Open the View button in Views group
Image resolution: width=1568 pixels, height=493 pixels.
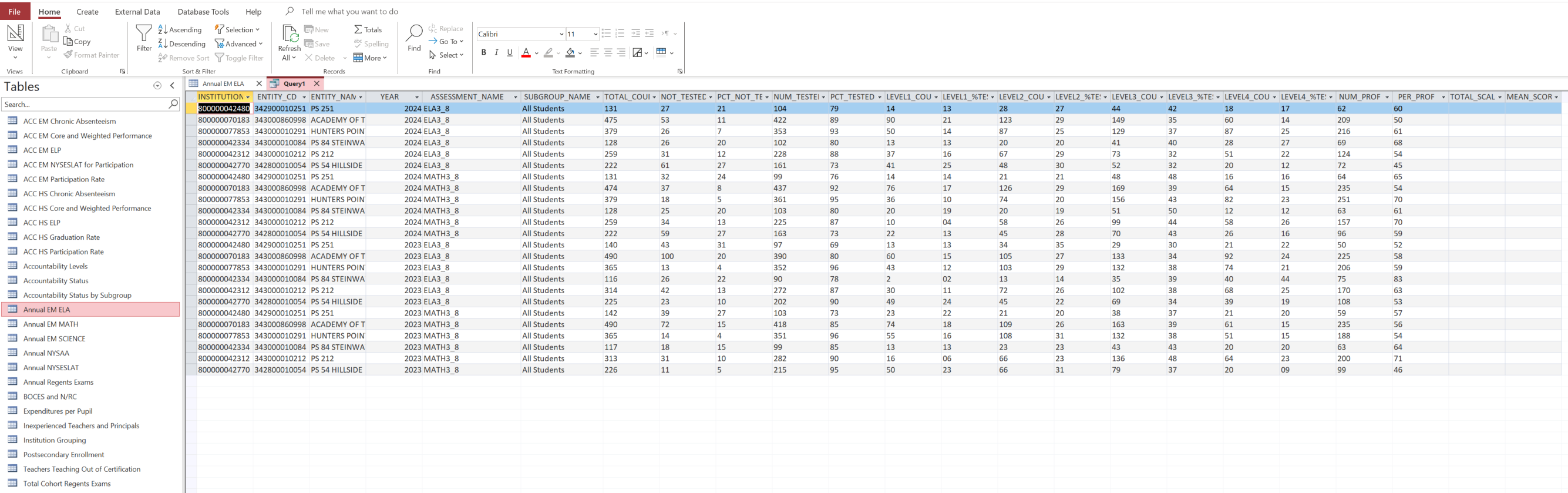[15, 42]
